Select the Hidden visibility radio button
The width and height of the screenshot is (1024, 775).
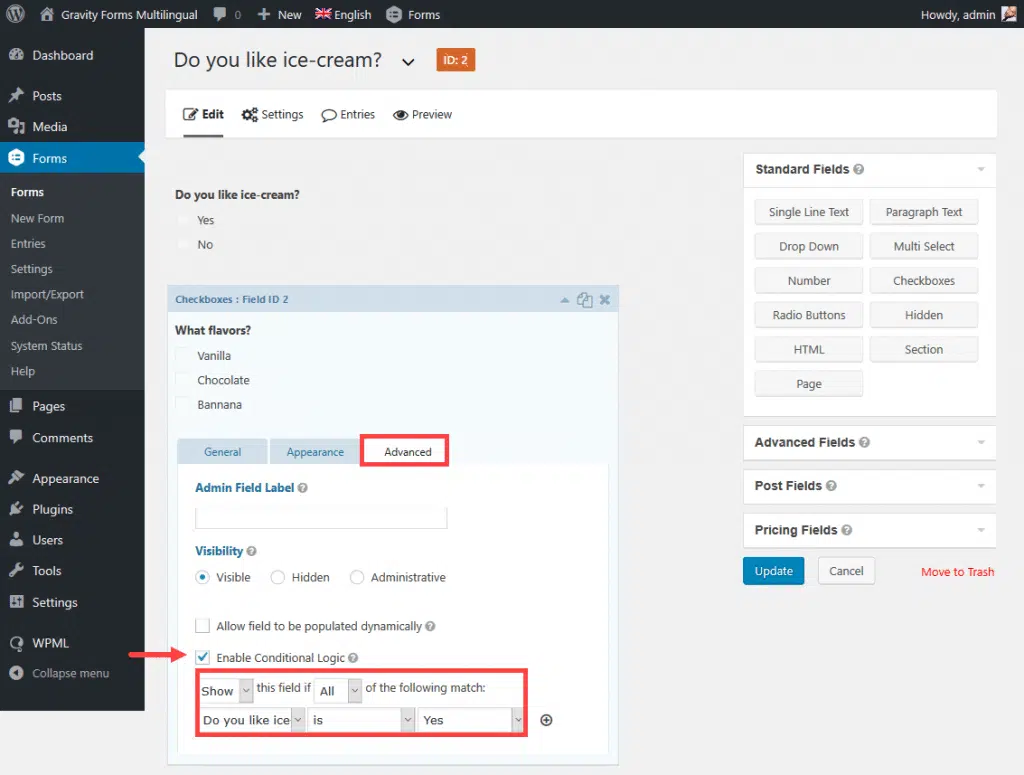(278, 577)
